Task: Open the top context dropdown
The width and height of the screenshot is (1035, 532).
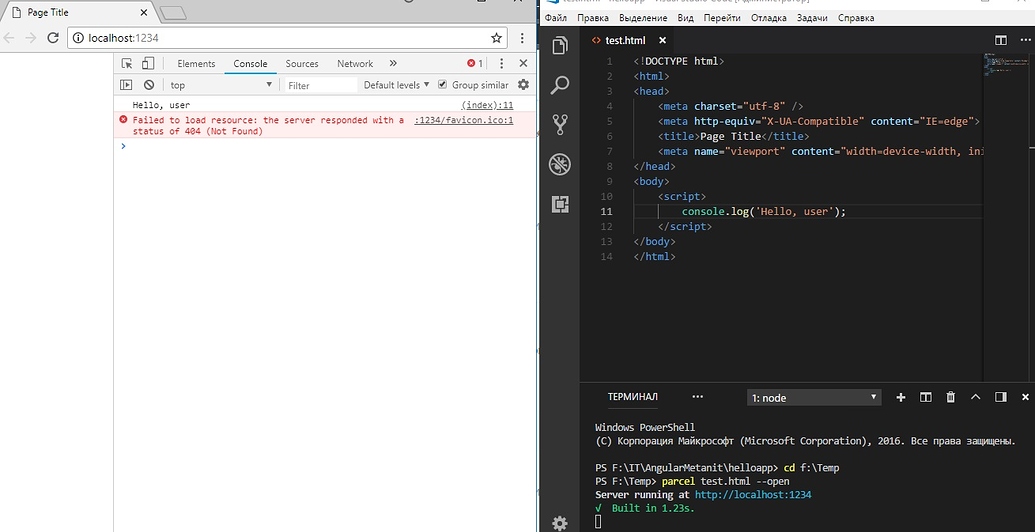Action: [x=221, y=84]
